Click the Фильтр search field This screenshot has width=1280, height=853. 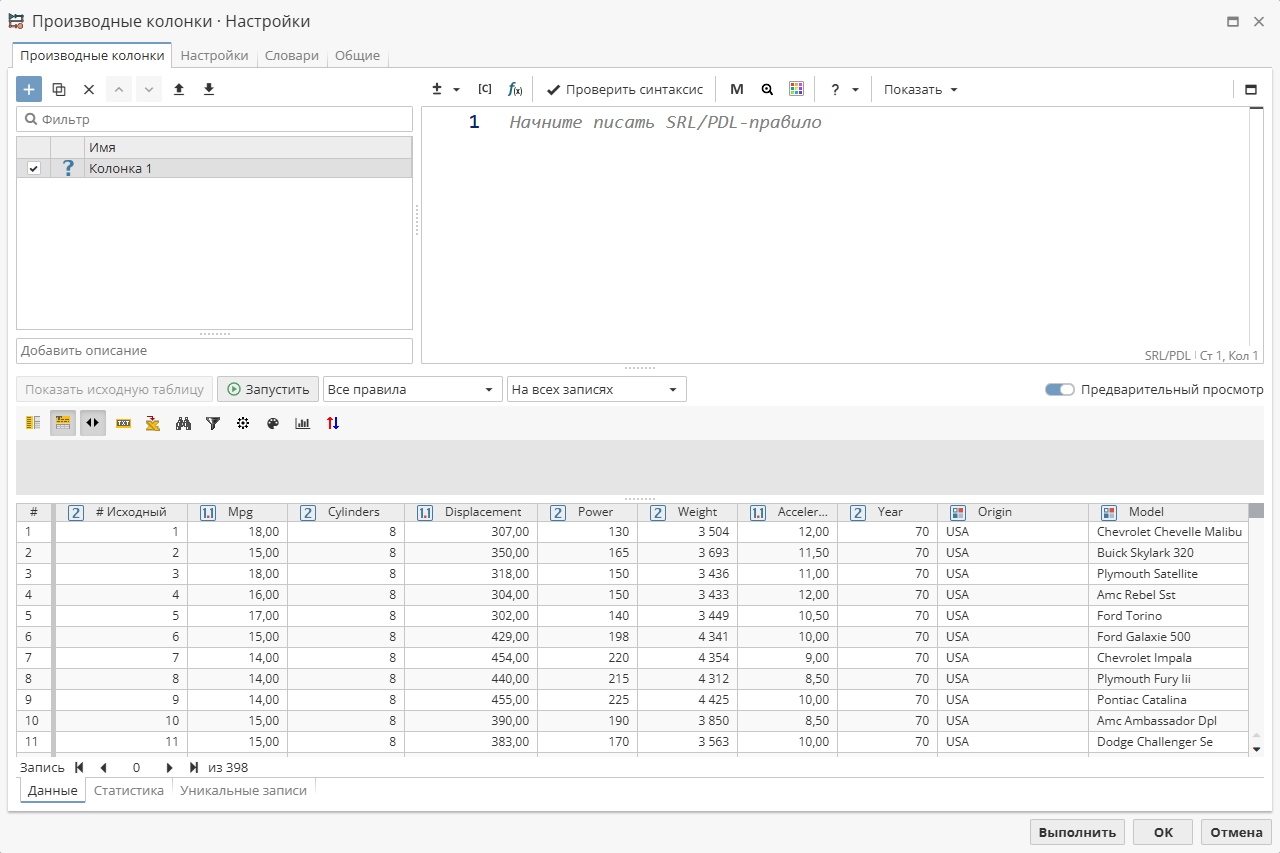click(x=214, y=119)
